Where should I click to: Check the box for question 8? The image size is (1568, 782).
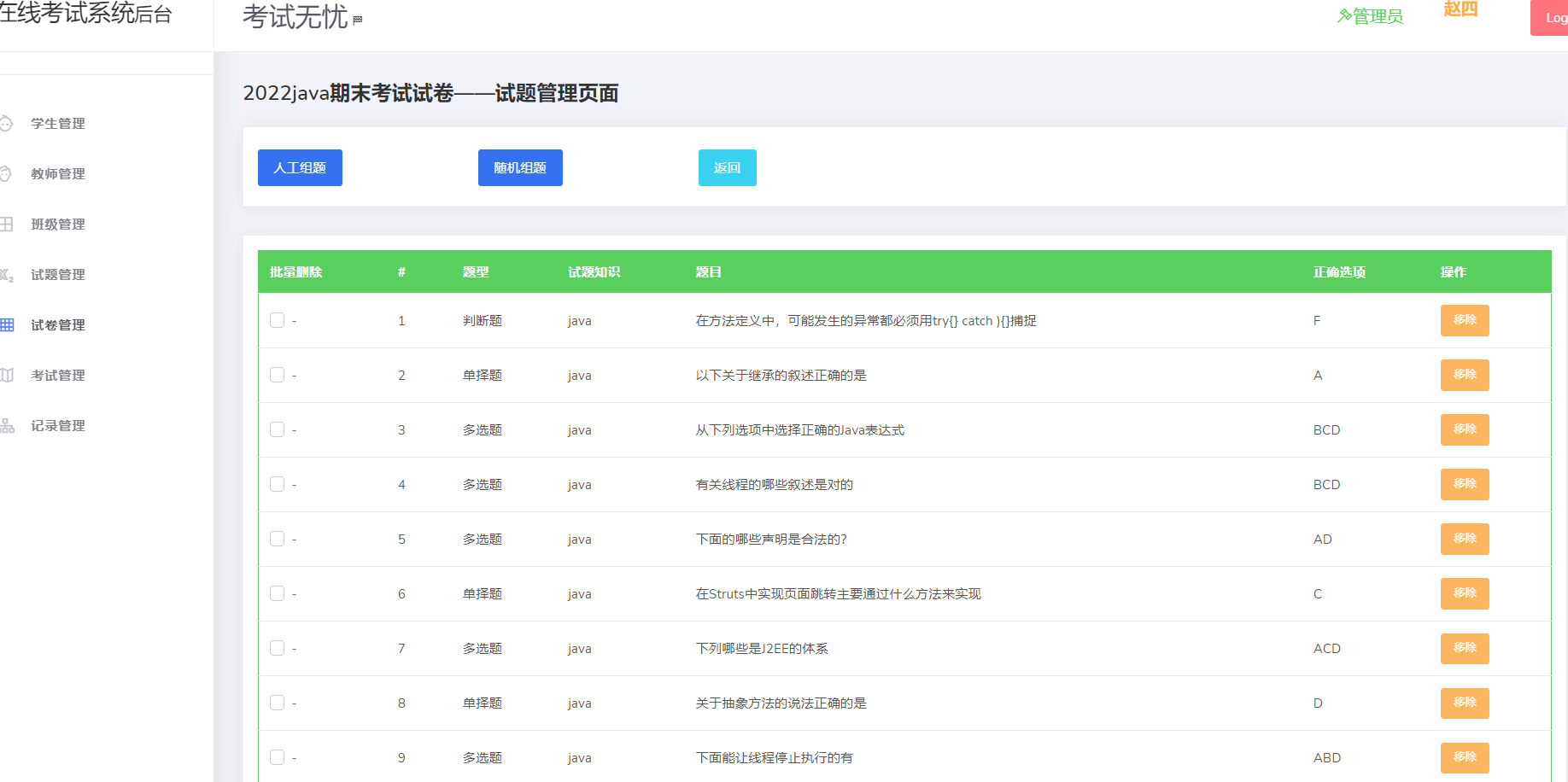[x=277, y=703]
